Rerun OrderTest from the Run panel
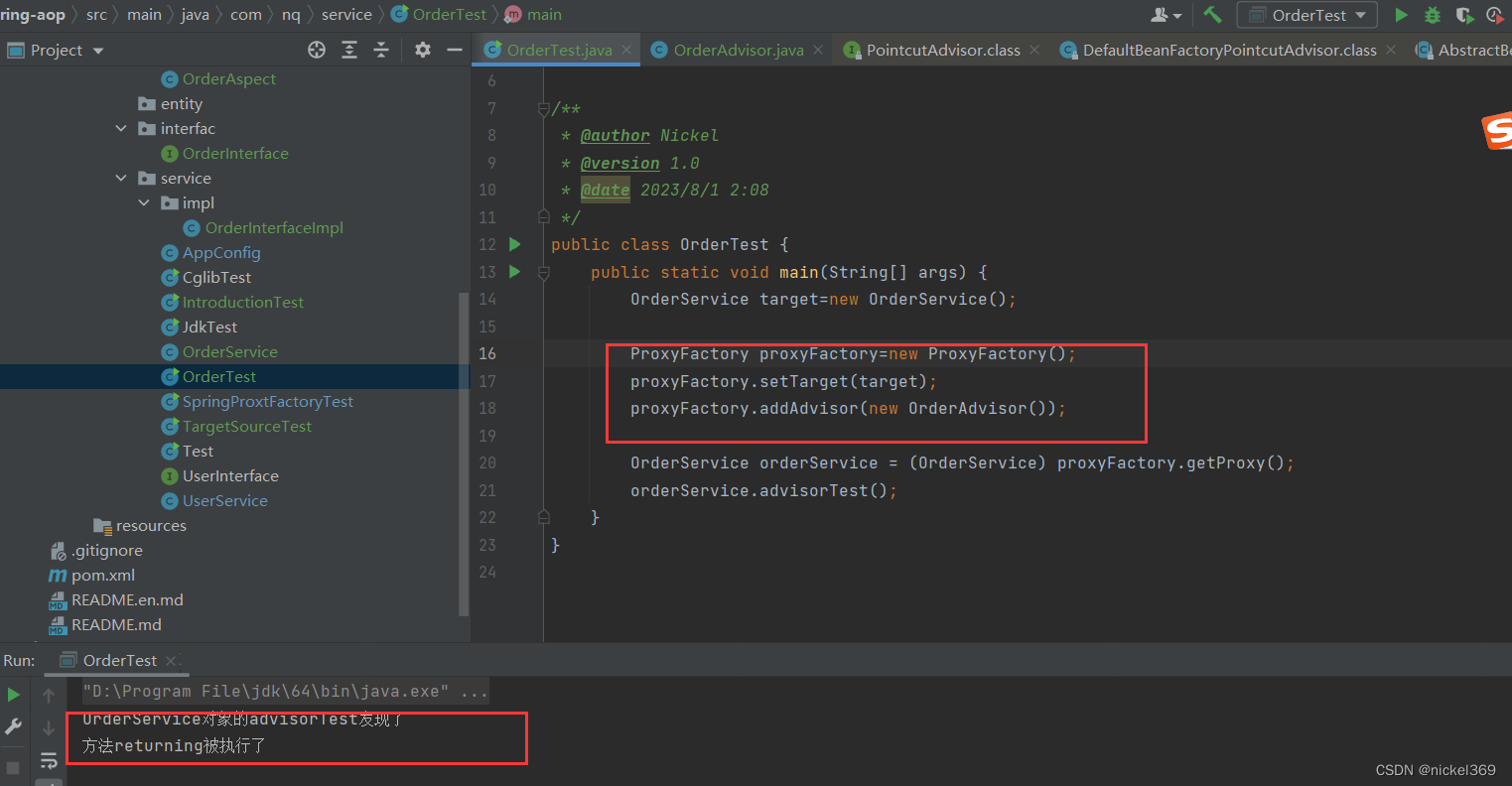 (x=14, y=695)
